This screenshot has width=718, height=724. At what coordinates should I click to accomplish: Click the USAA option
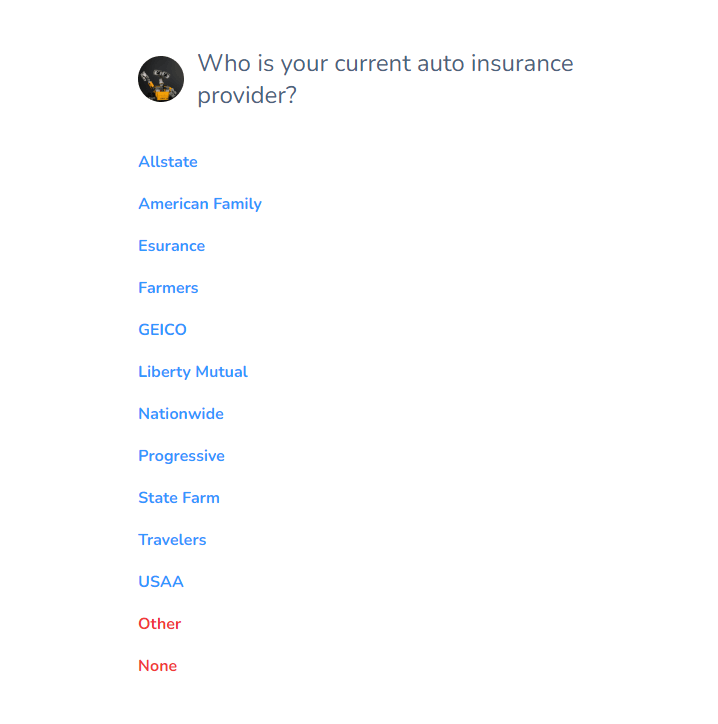pos(161,582)
